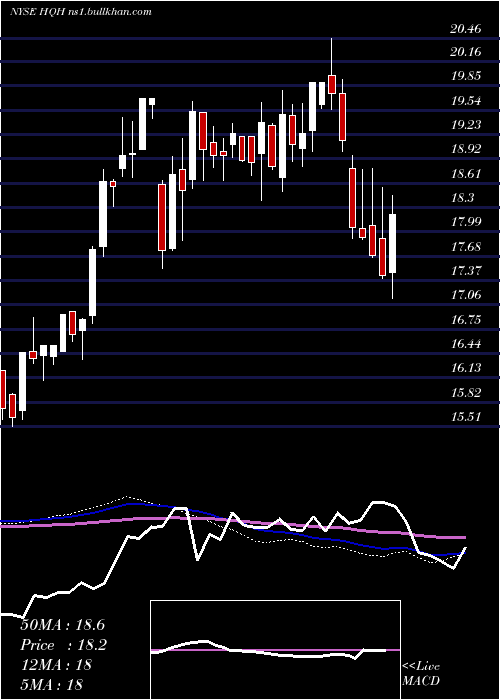Click the 16.75 price axis label

(466, 319)
